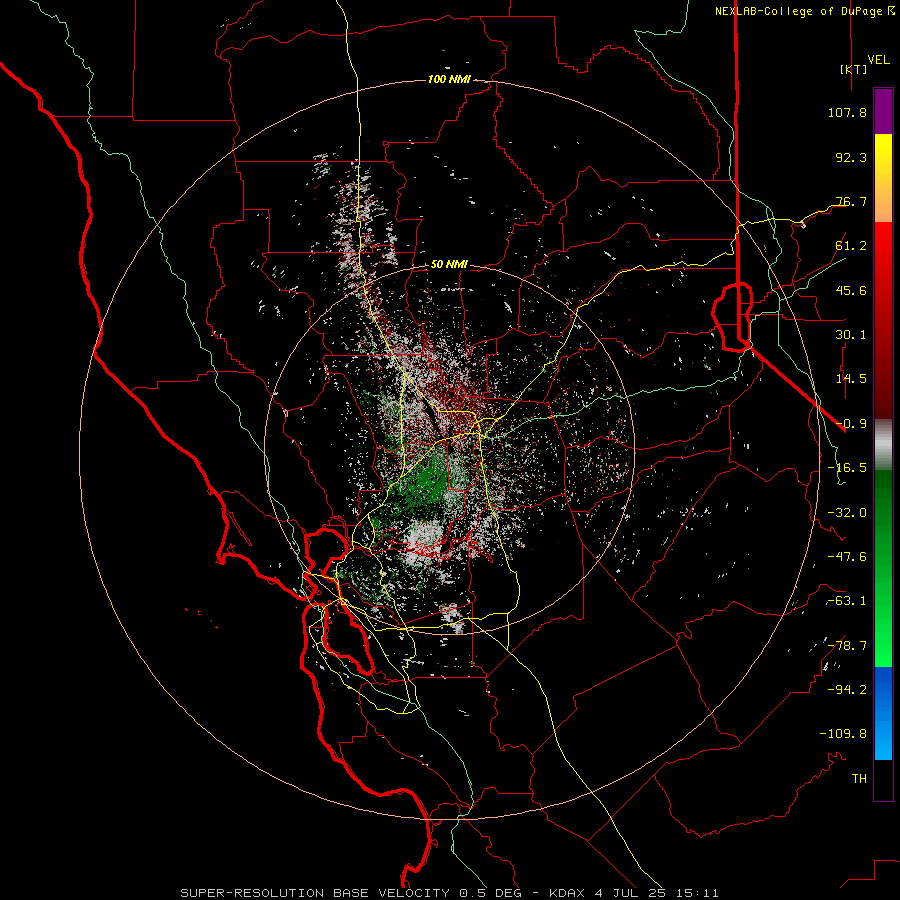
Task: Click the -47.6 velocity scale value
Action: click(847, 557)
